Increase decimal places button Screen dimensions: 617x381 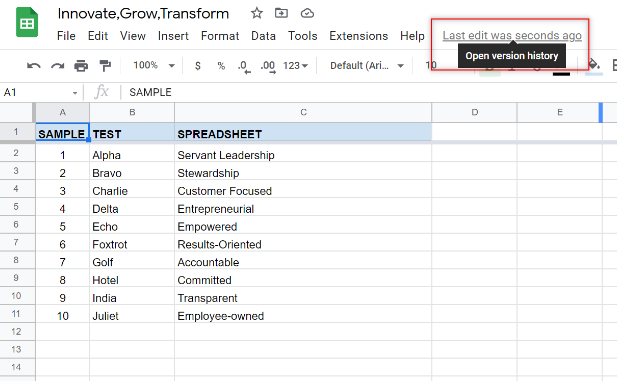(x=268, y=67)
